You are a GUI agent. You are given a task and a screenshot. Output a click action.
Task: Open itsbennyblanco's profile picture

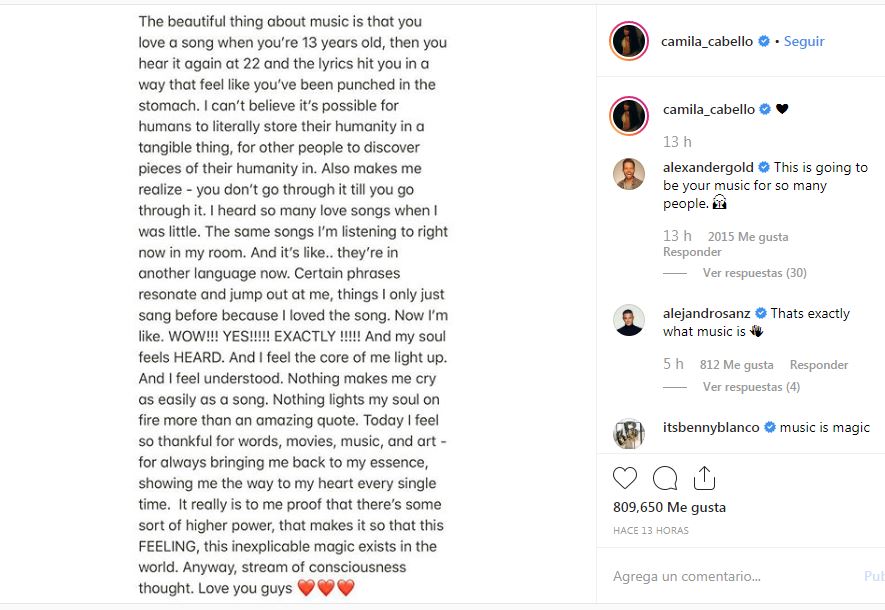(630, 432)
